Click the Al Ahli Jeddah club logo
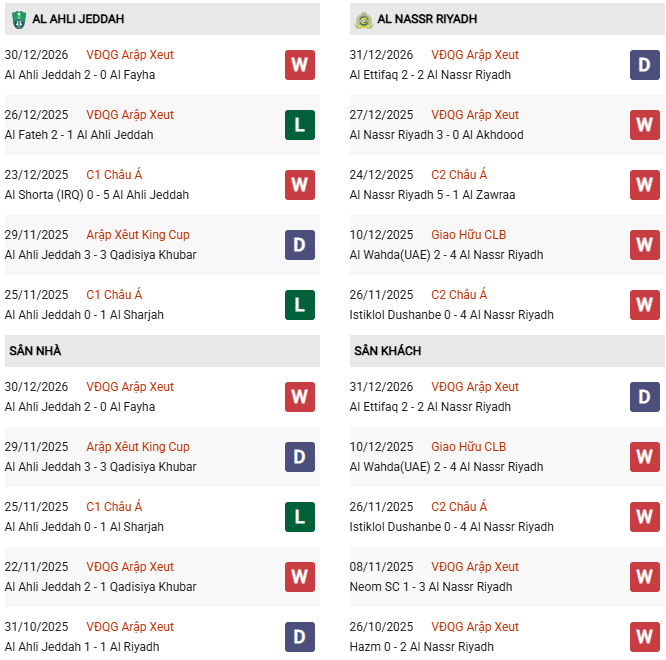666x660 pixels. (18, 19)
